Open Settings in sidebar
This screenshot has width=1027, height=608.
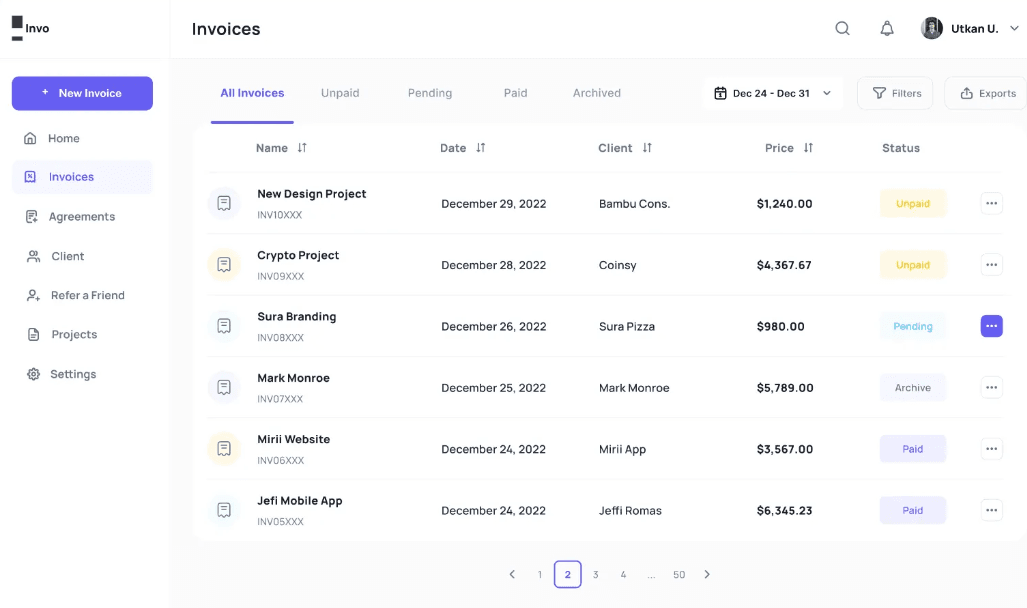click(x=62, y=374)
